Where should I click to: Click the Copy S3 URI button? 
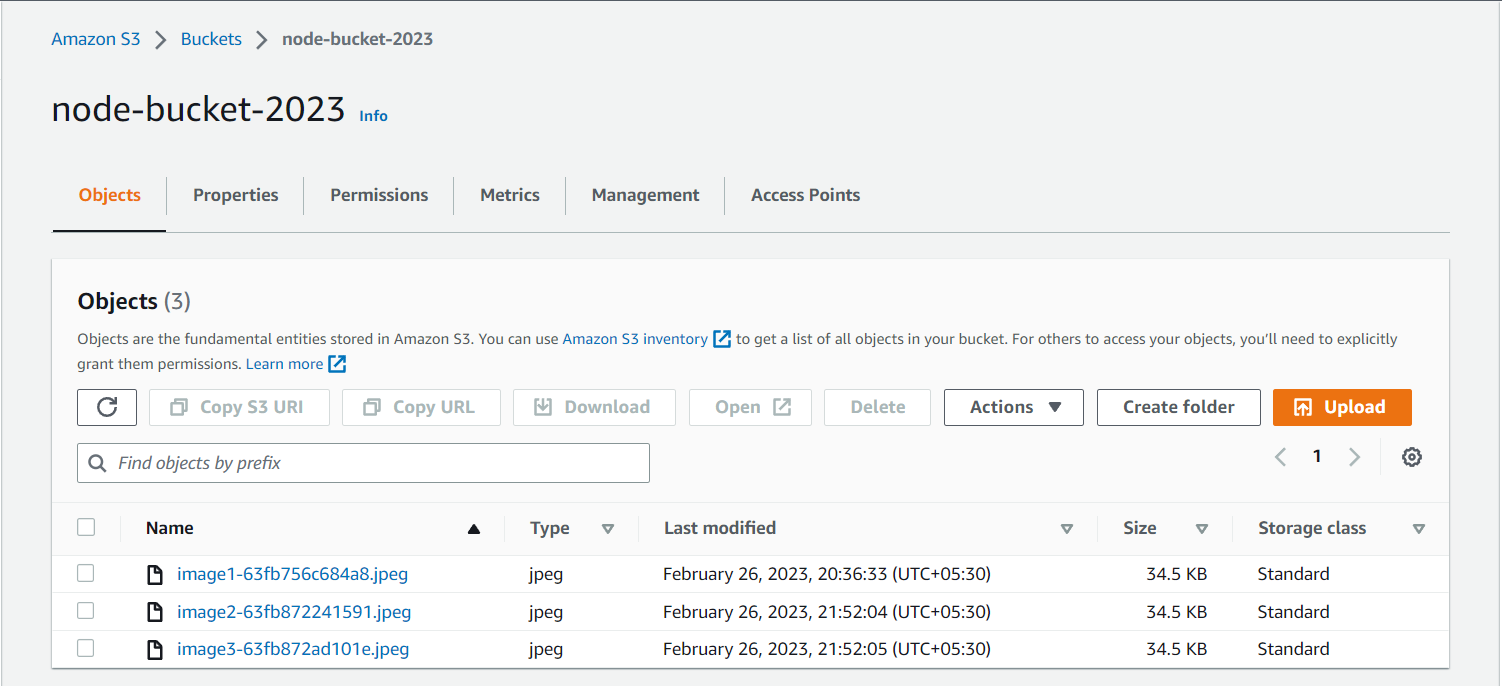pos(239,407)
